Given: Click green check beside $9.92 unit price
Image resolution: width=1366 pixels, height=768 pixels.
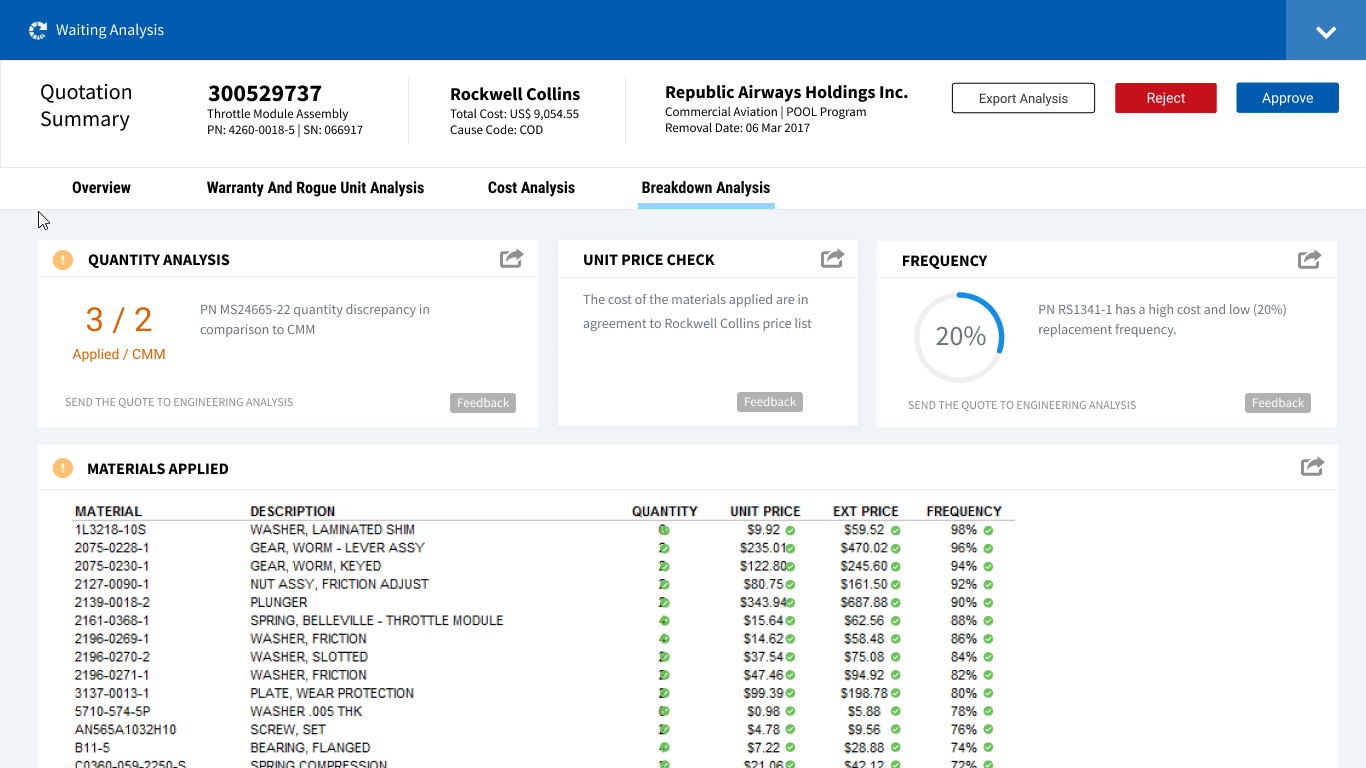Looking at the screenshot, I should [x=790, y=530].
